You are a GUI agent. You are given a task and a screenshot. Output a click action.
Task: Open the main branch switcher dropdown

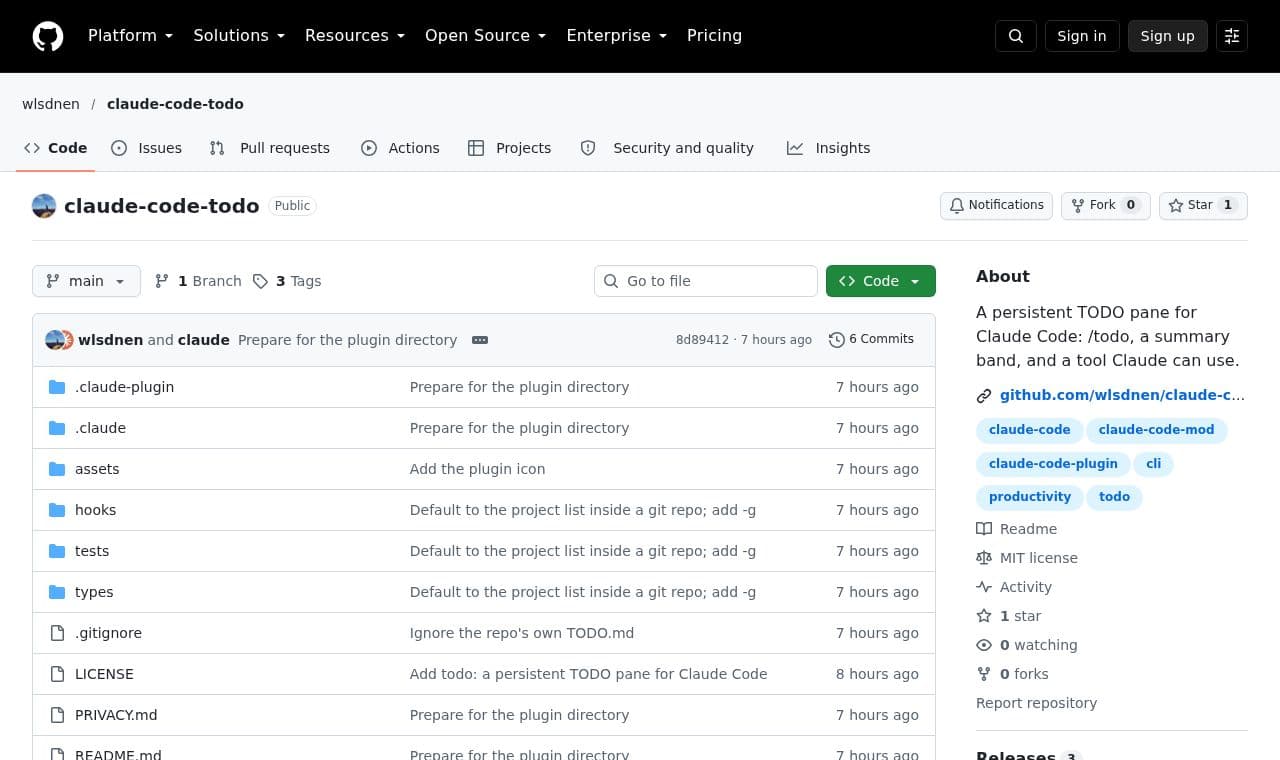point(86,281)
